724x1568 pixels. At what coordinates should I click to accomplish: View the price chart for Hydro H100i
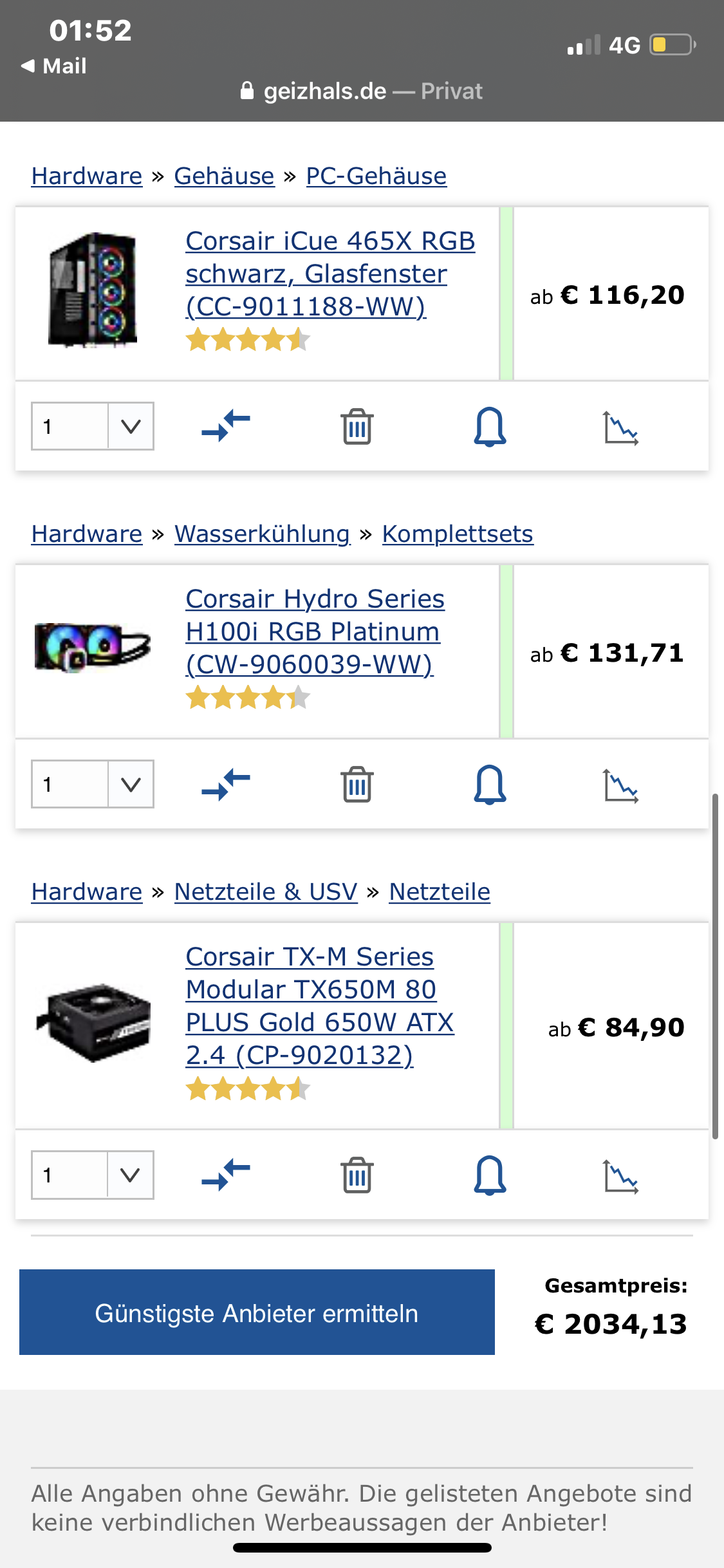pyautogui.click(x=621, y=785)
